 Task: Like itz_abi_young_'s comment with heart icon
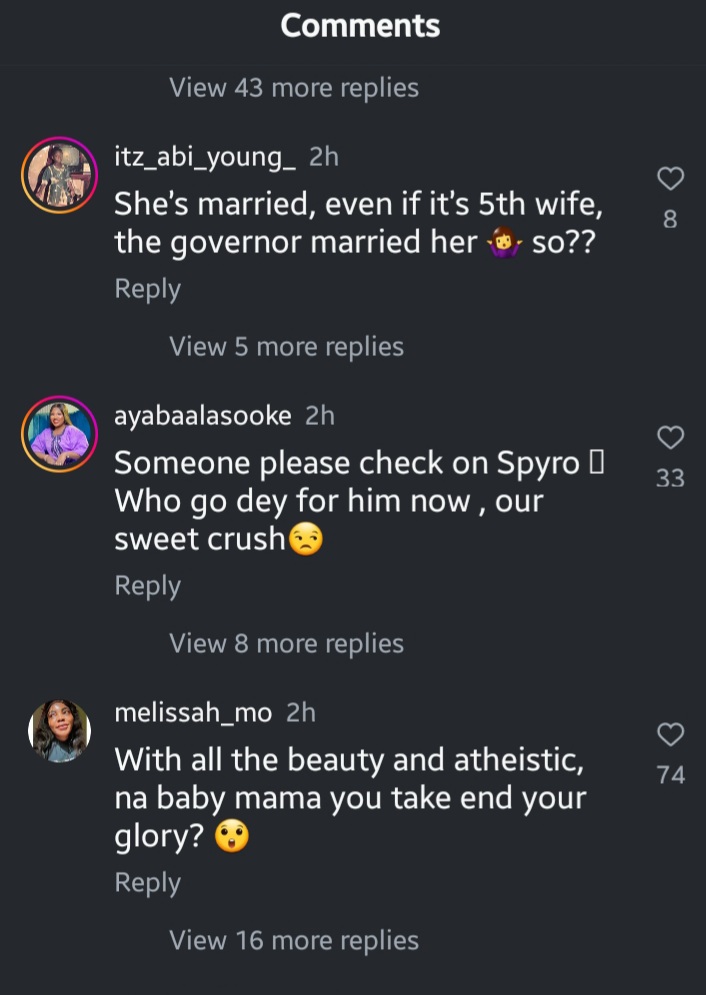(x=670, y=179)
